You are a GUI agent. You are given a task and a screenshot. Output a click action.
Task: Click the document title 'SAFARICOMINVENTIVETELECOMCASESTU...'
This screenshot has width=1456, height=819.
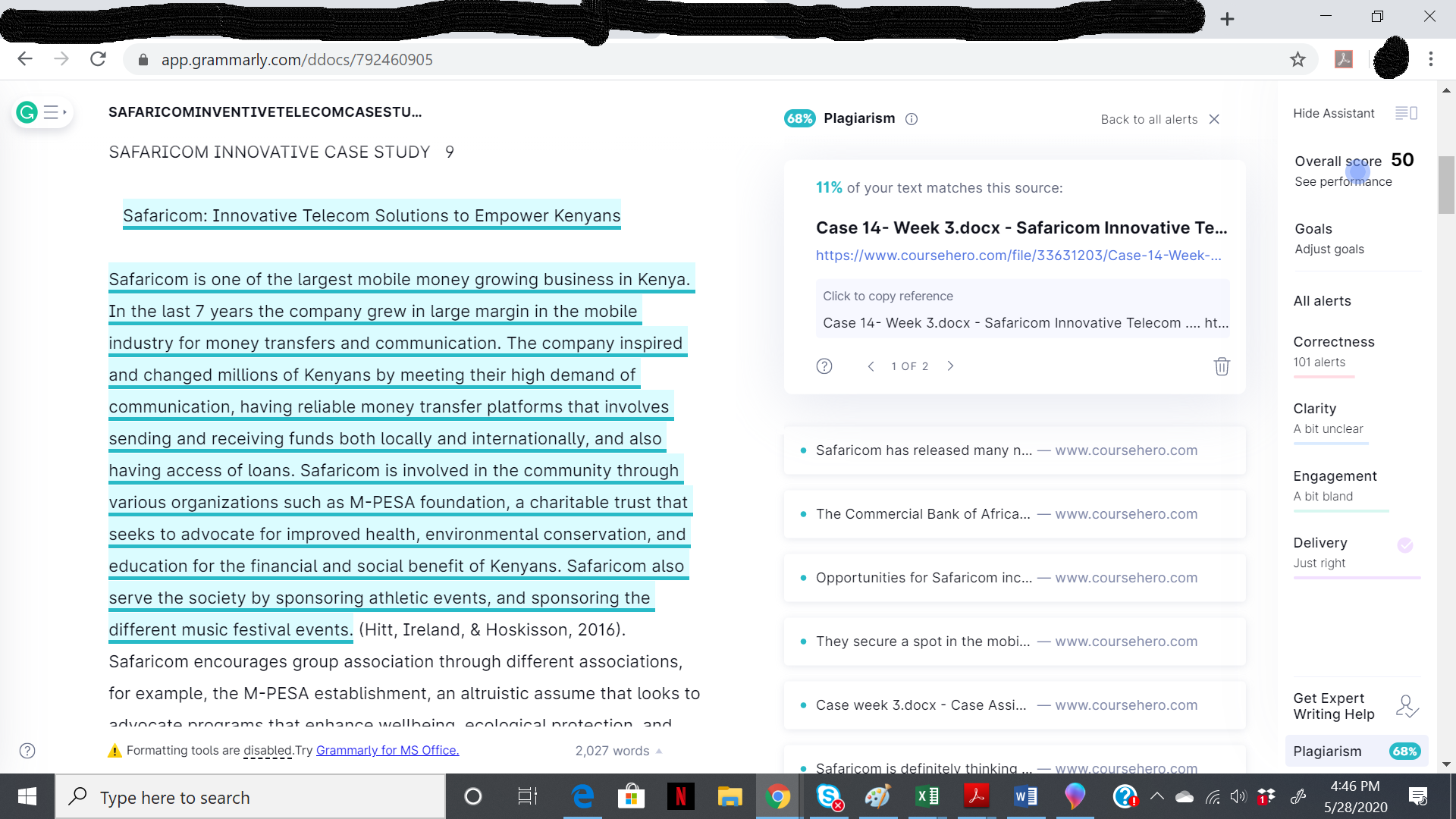point(265,112)
